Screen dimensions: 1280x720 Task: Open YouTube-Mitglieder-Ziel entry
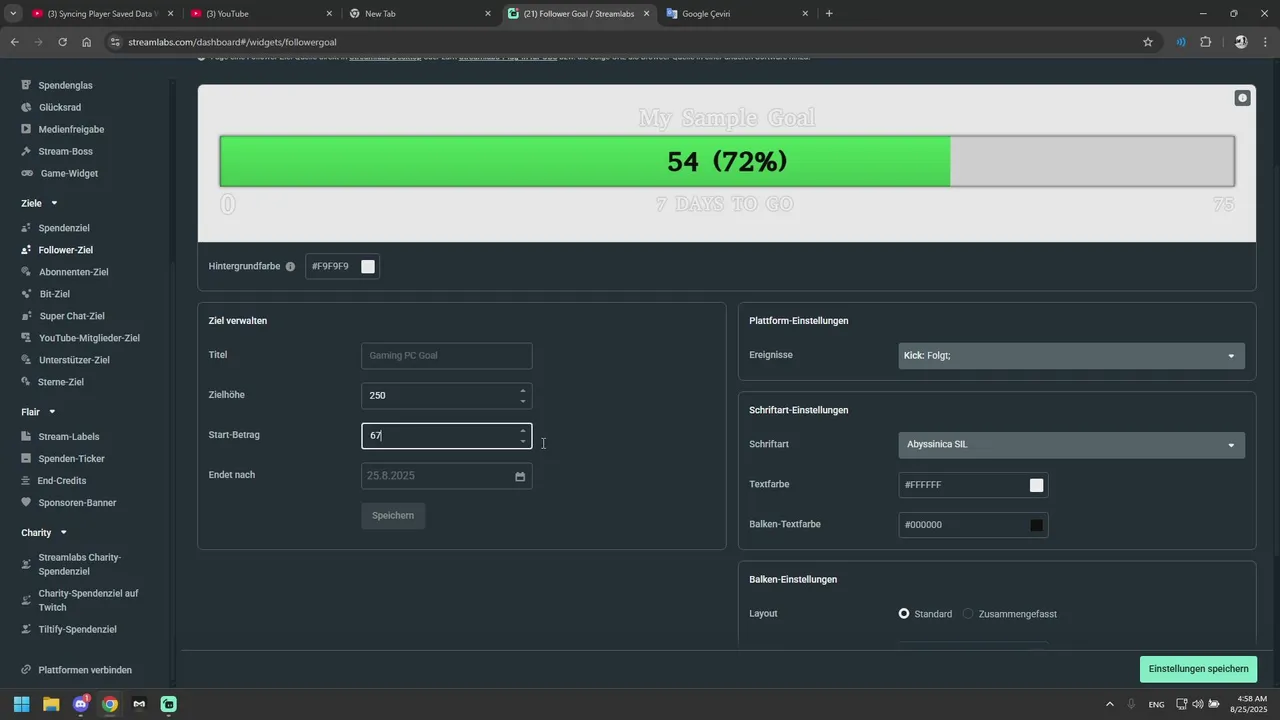[x=89, y=338]
